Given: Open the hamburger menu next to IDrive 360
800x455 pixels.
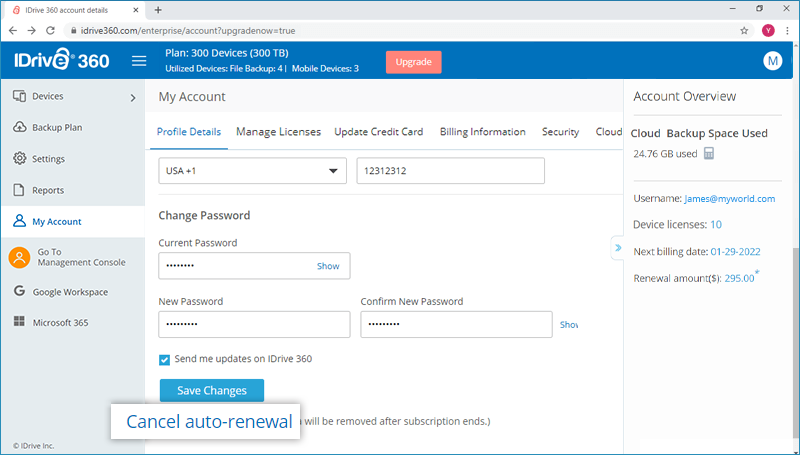Looking at the screenshot, I should coord(139,61).
